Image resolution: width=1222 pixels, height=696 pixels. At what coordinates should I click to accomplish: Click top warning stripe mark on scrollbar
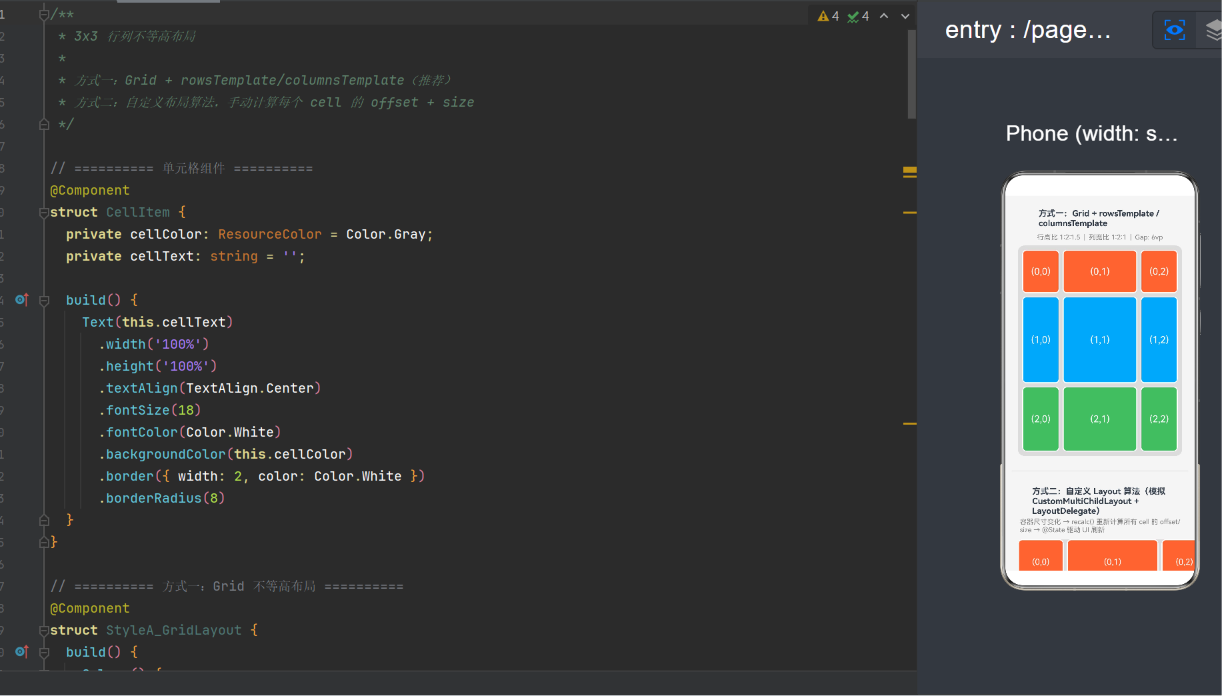(910, 172)
